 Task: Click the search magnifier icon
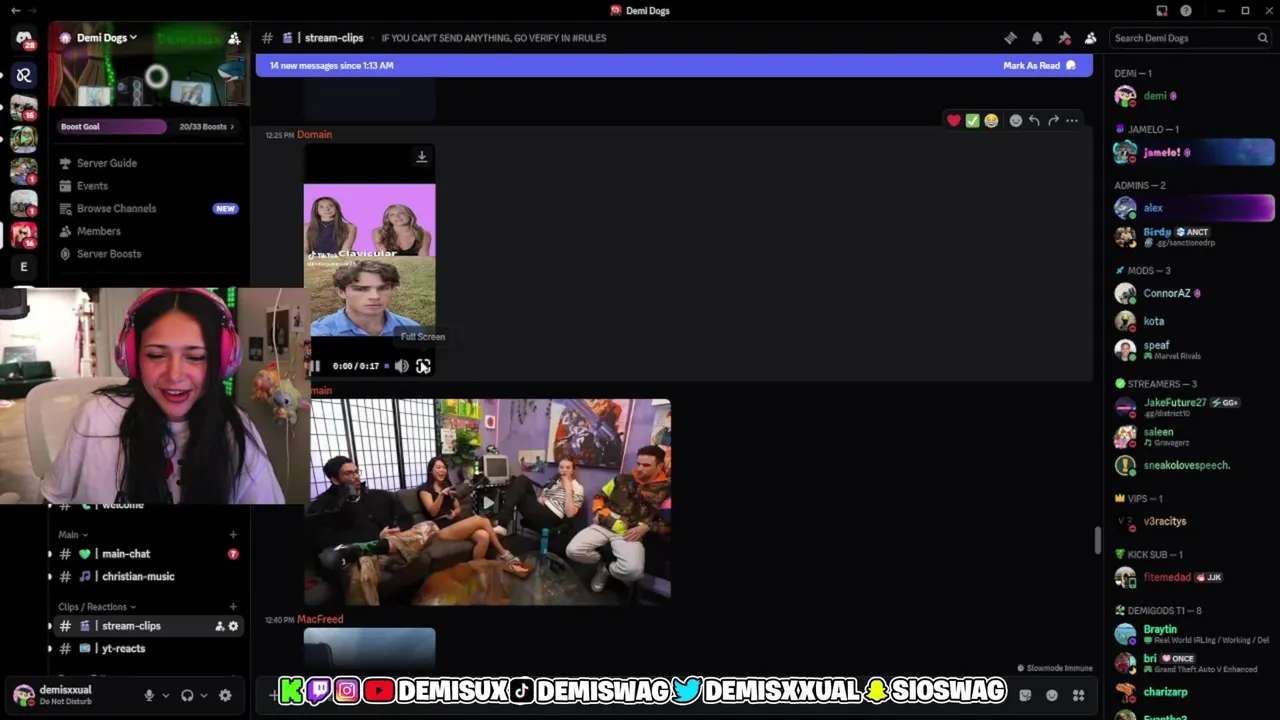click(1262, 38)
